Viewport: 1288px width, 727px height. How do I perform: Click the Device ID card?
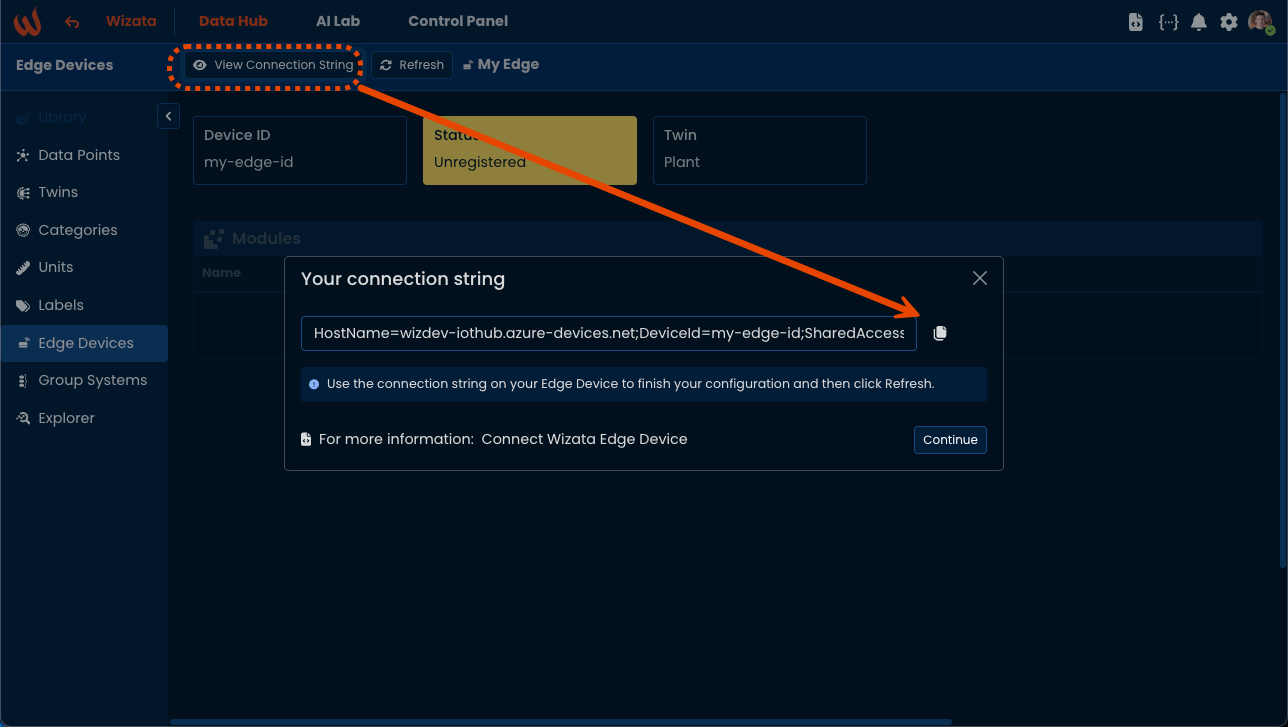pos(300,151)
